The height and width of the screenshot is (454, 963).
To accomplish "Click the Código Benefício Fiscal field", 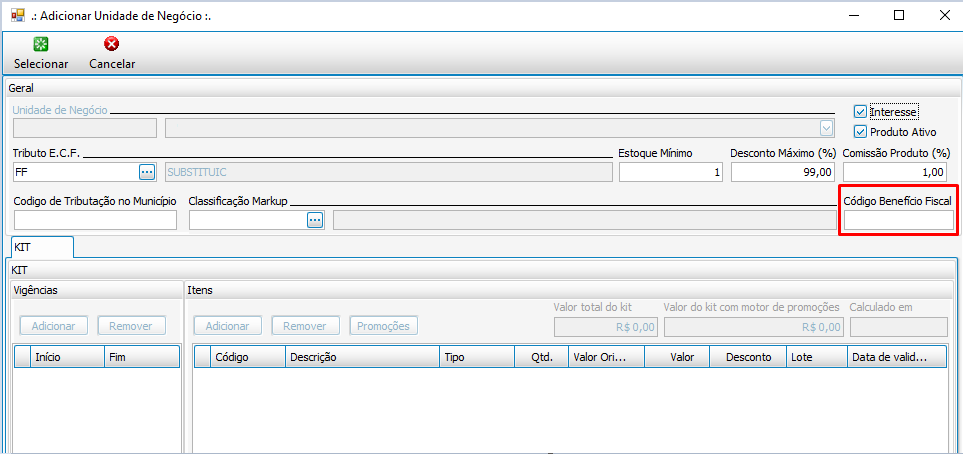I will [899, 220].
